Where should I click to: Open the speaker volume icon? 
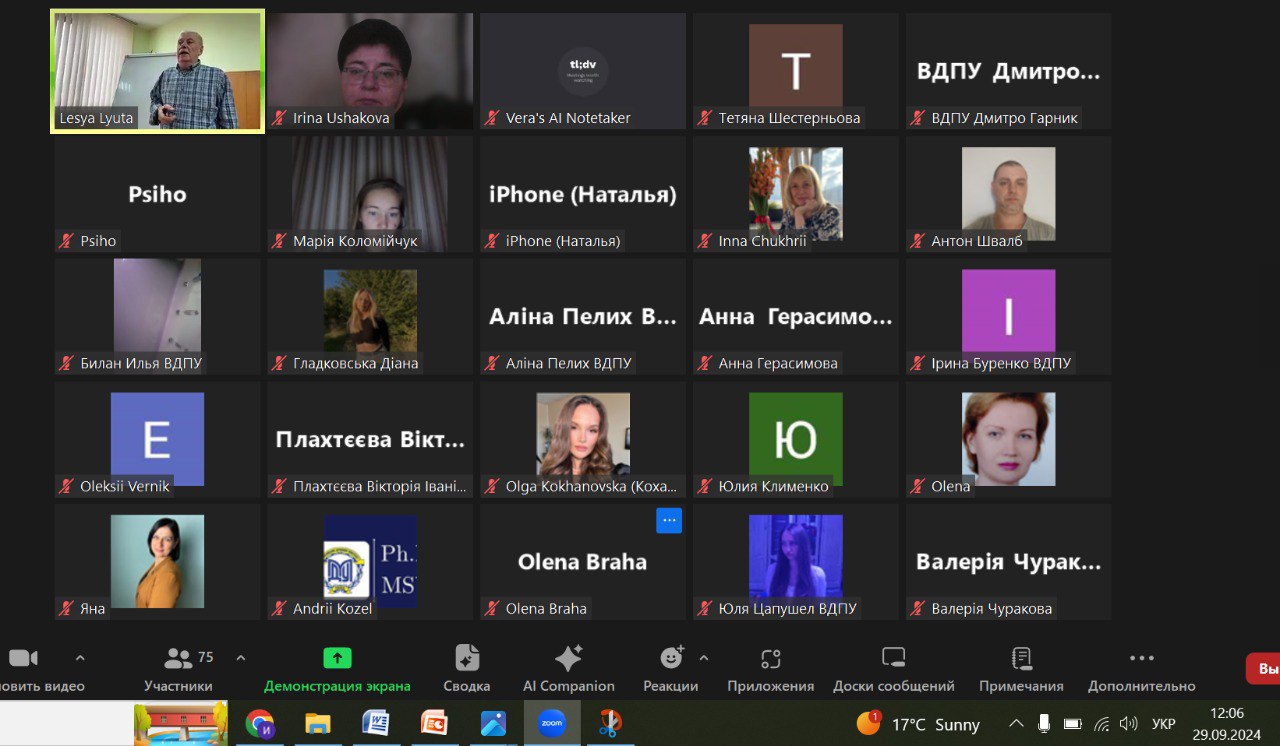tap(1129, 723)
